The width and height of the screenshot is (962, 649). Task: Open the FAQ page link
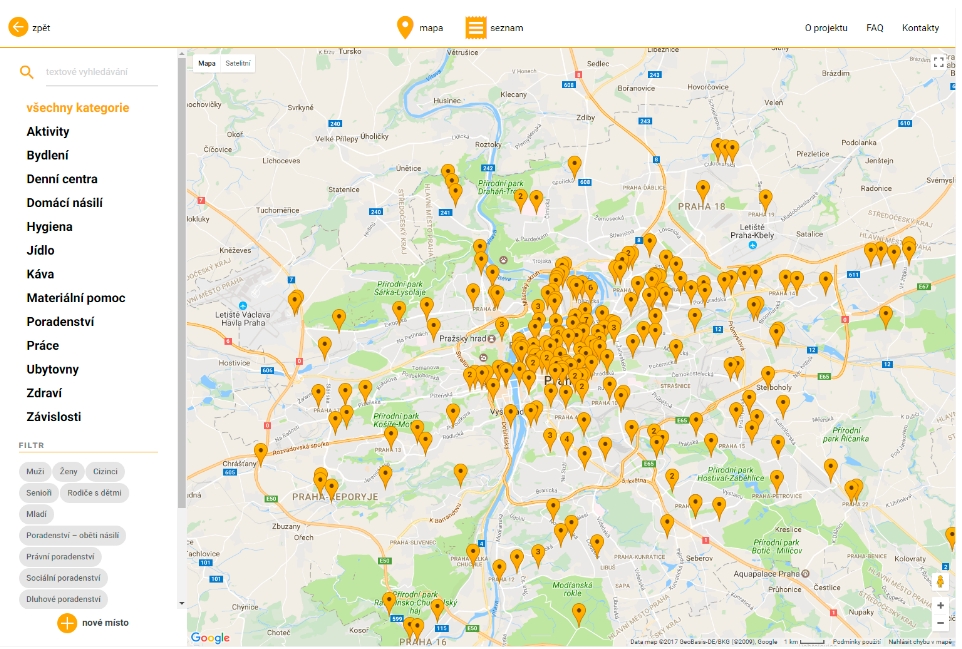(874, 28)
